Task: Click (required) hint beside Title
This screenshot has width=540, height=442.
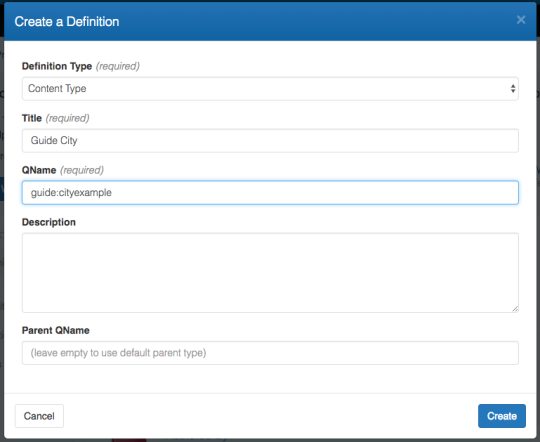Action: pyautogui.click(x=68, y=118)
